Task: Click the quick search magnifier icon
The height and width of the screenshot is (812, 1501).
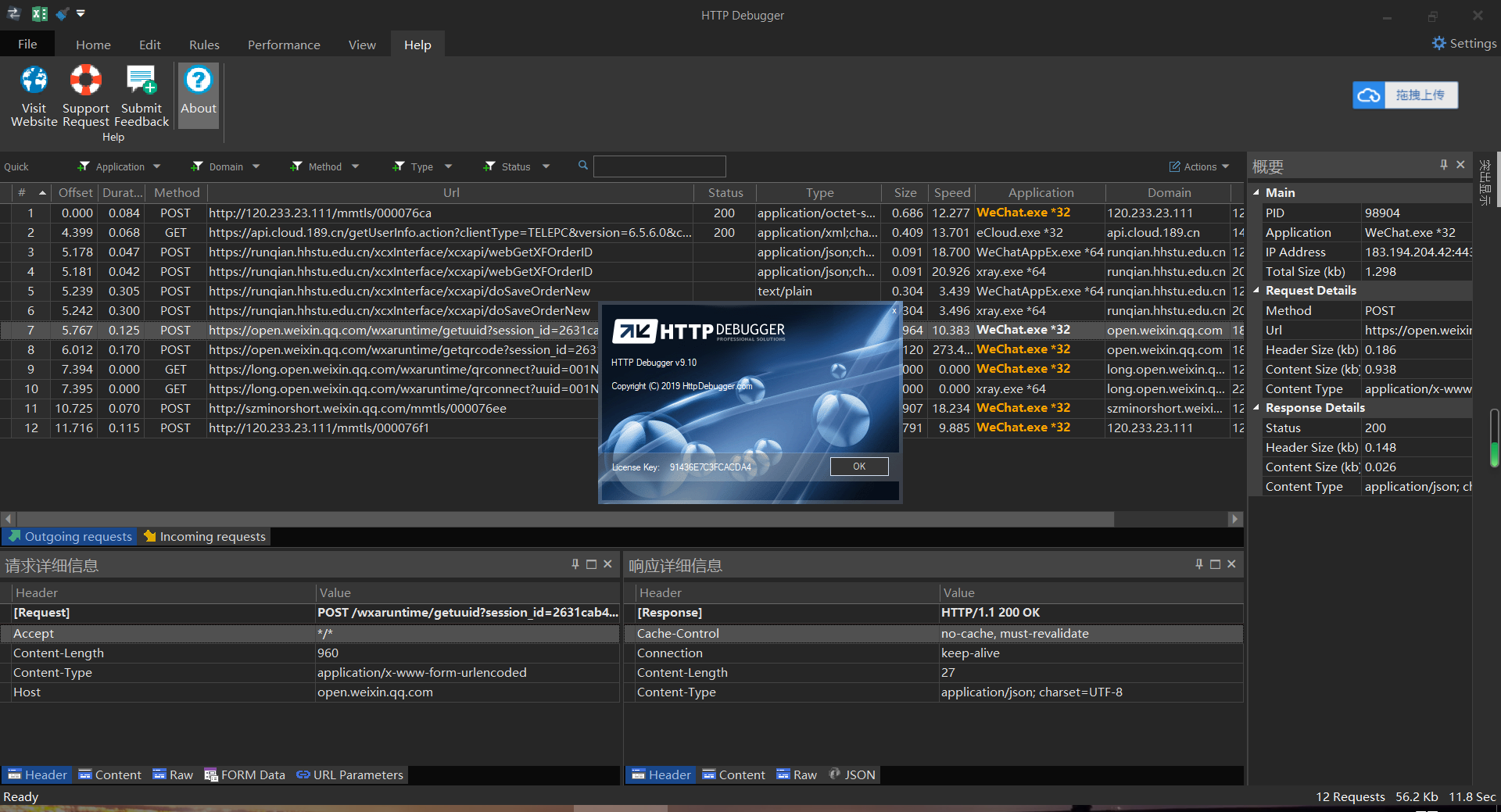Action: [x=583, y=166]
